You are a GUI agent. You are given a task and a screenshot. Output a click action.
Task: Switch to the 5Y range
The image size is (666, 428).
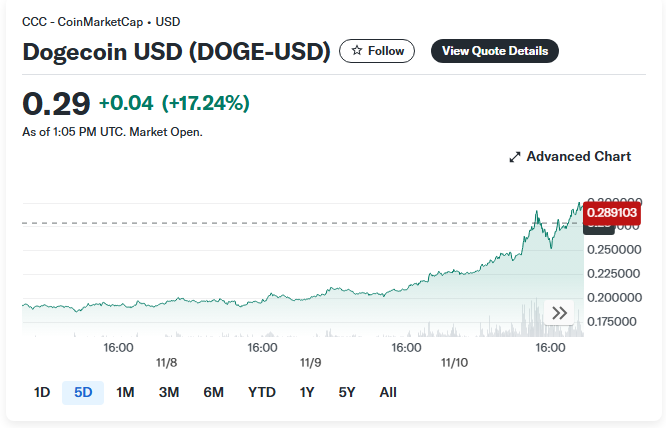coord(347,393)
